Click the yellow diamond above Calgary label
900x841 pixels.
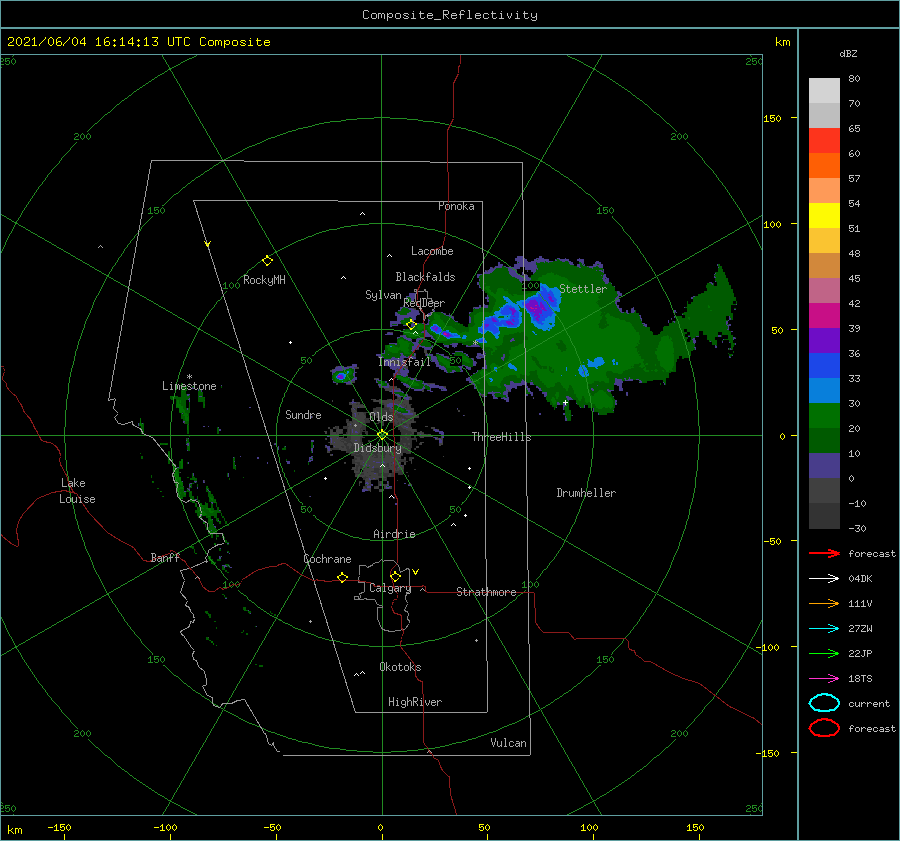(395, 576)
